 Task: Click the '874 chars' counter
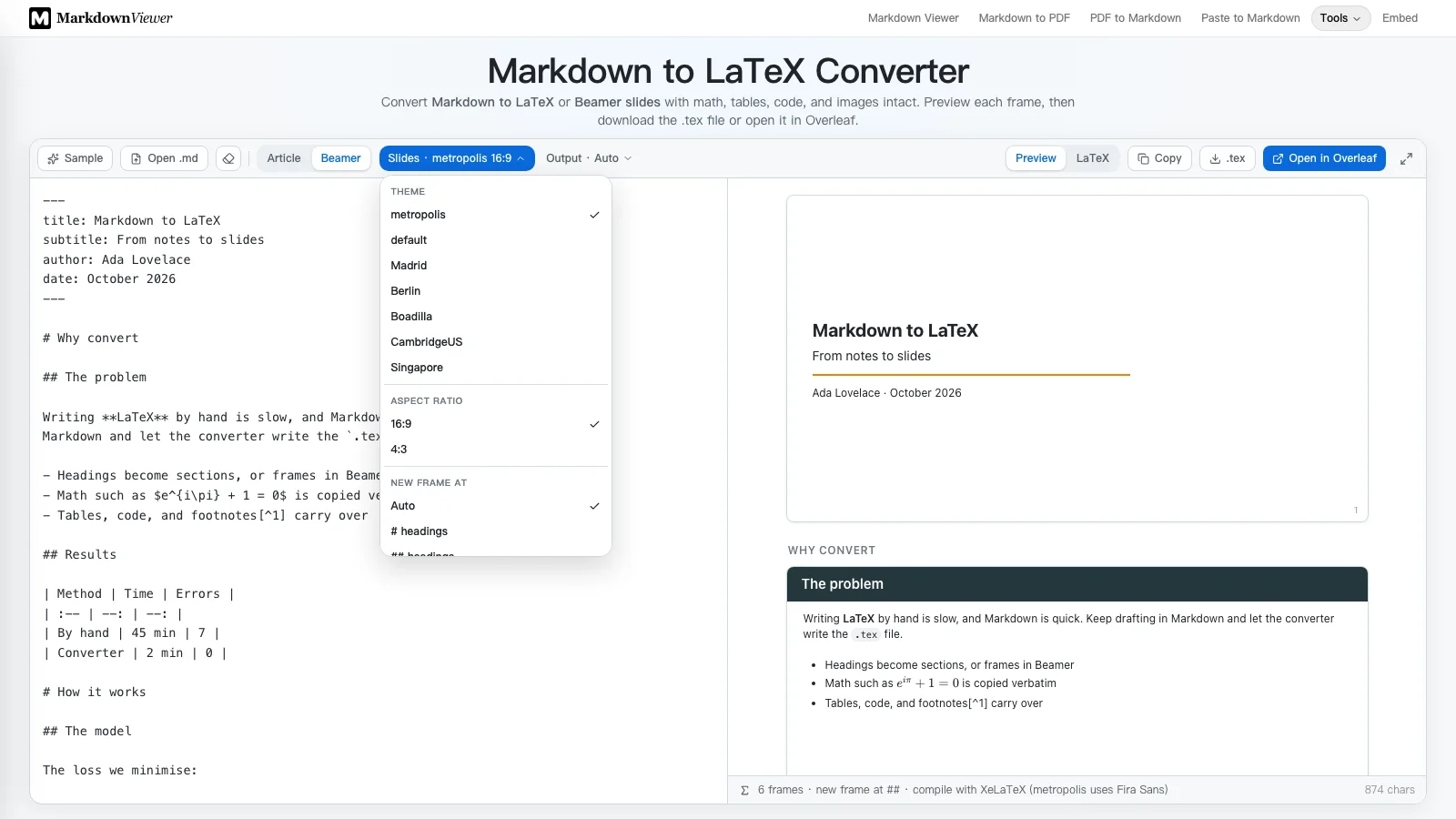tap(1390, 790)
